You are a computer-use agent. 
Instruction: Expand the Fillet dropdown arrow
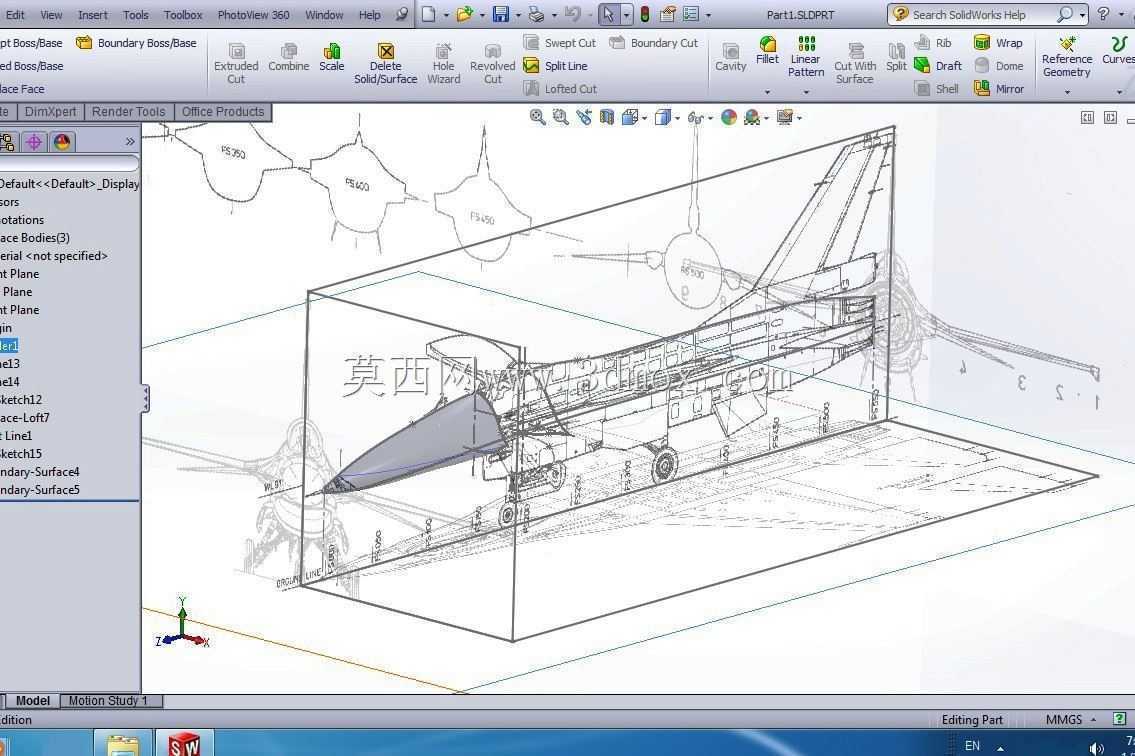click(767, 92)
